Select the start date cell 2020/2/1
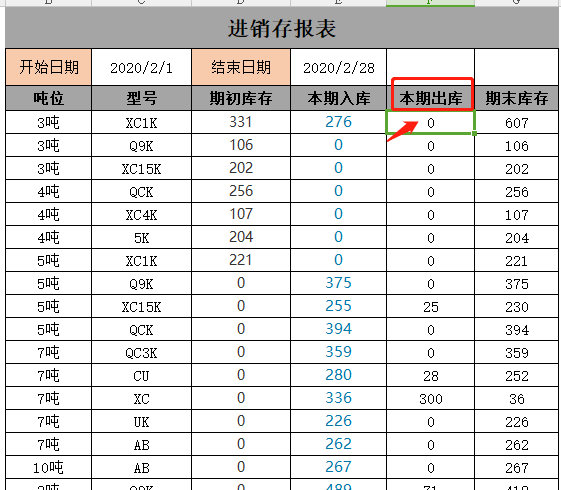 point(141,67)
